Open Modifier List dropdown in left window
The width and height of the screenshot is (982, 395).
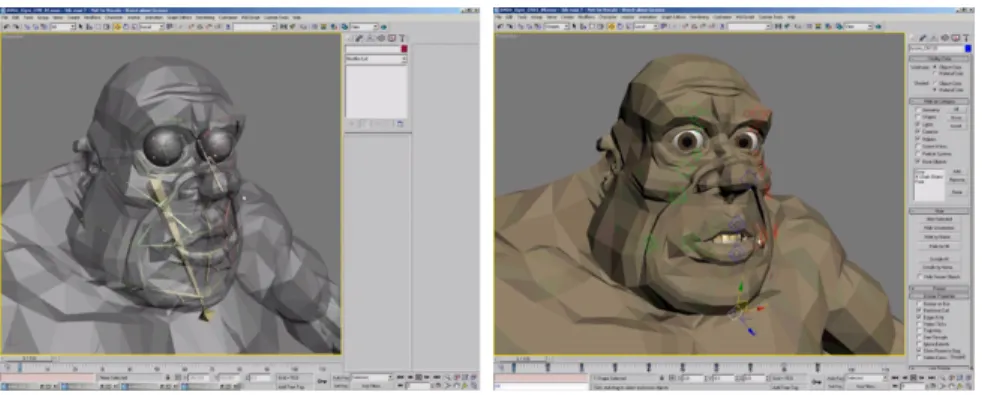[x=376, y=58]
